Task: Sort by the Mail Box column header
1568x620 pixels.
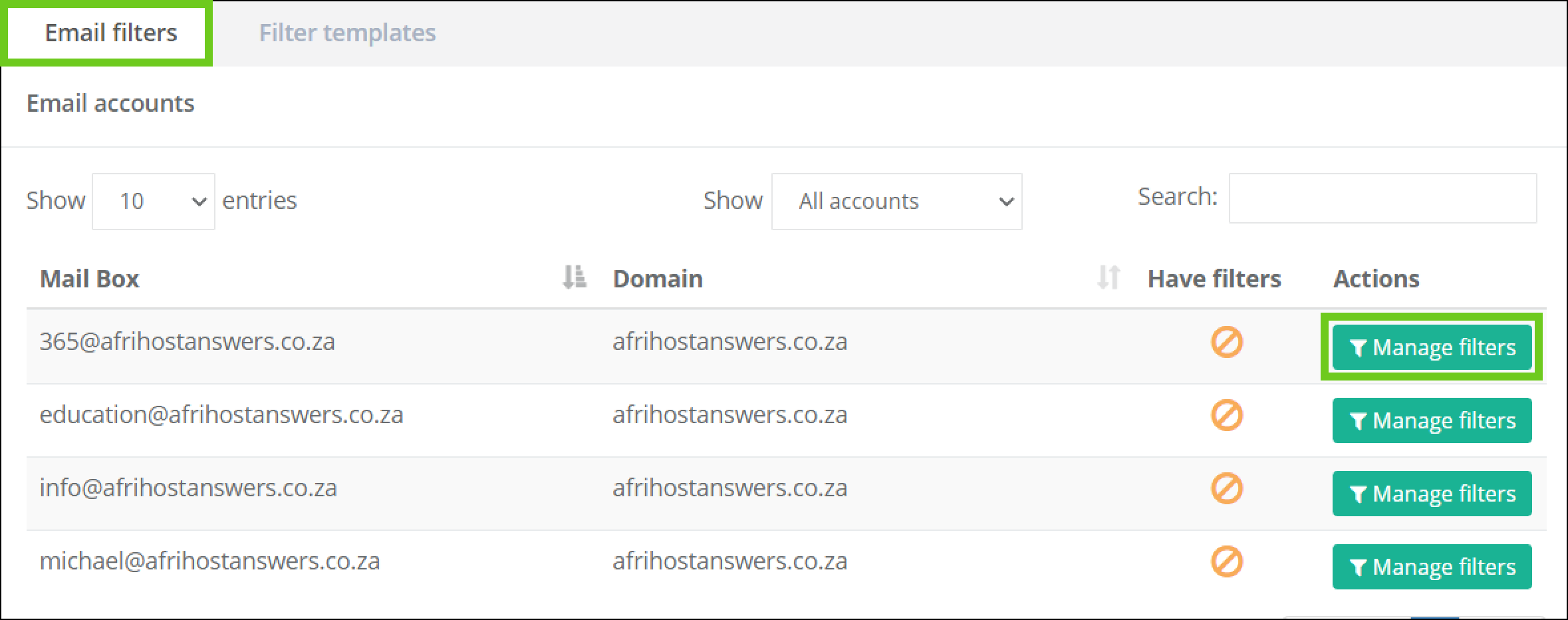Action: click(90, 279)
